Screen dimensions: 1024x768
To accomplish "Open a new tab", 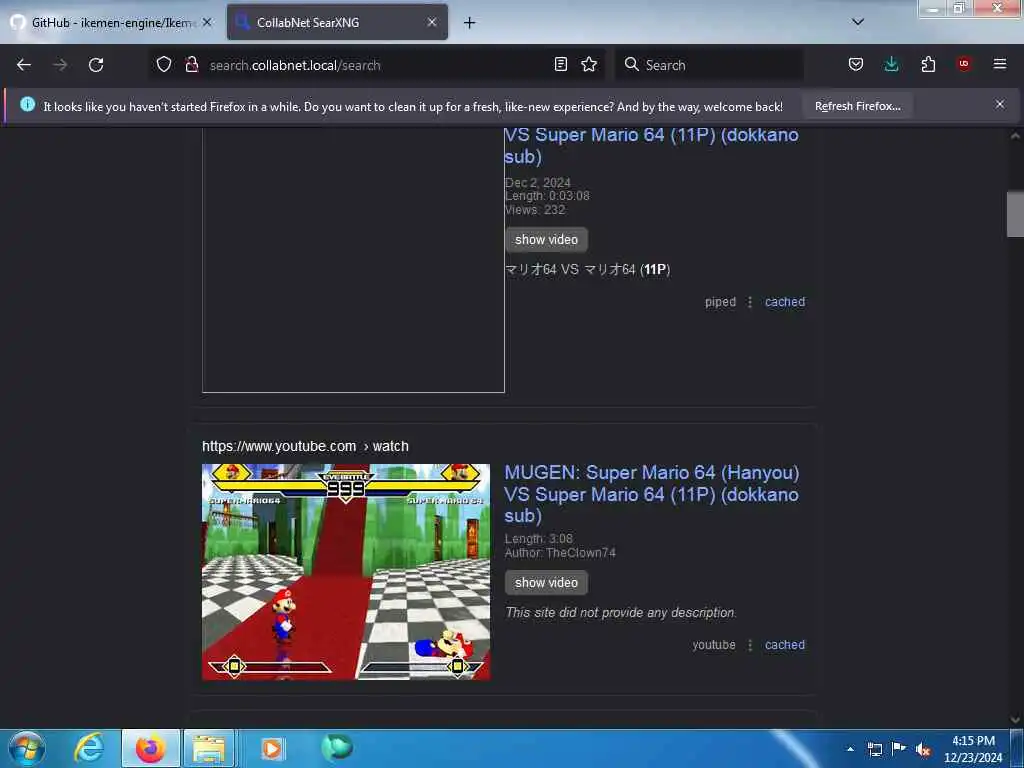I will 469,23.
